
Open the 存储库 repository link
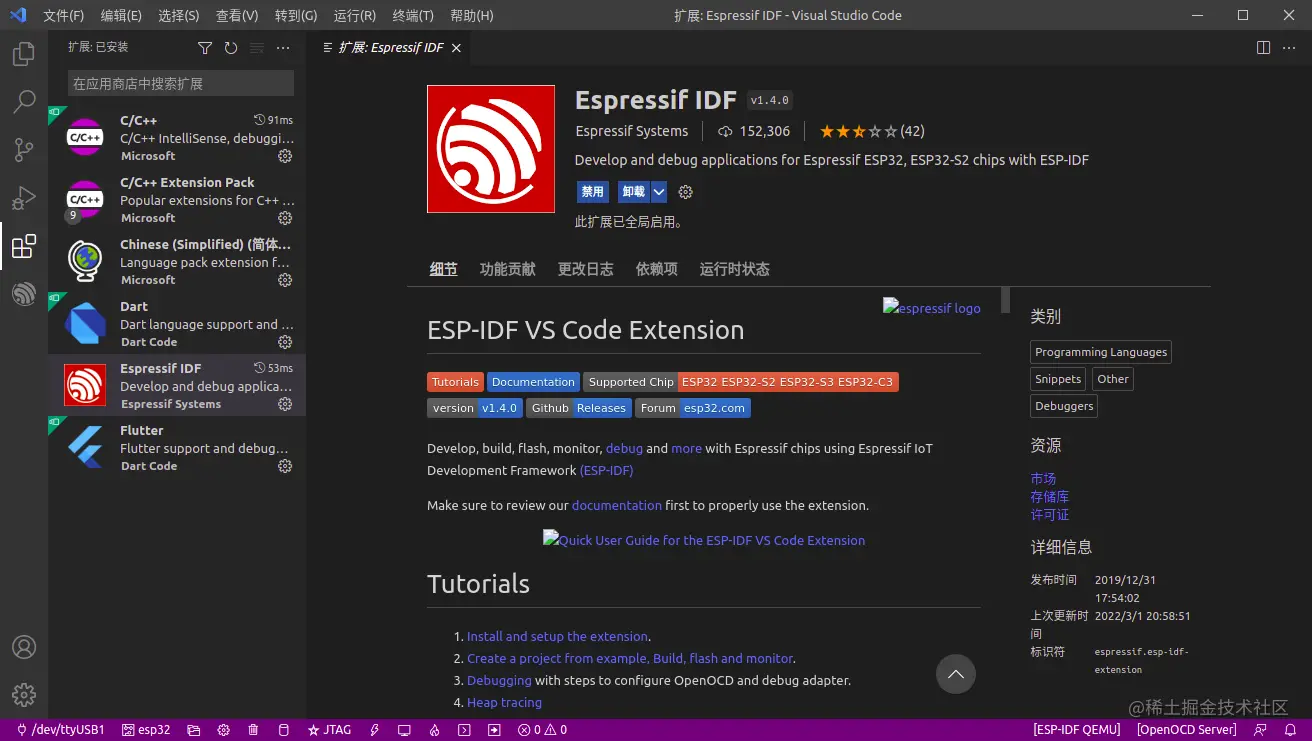[x=1050, y=497]
